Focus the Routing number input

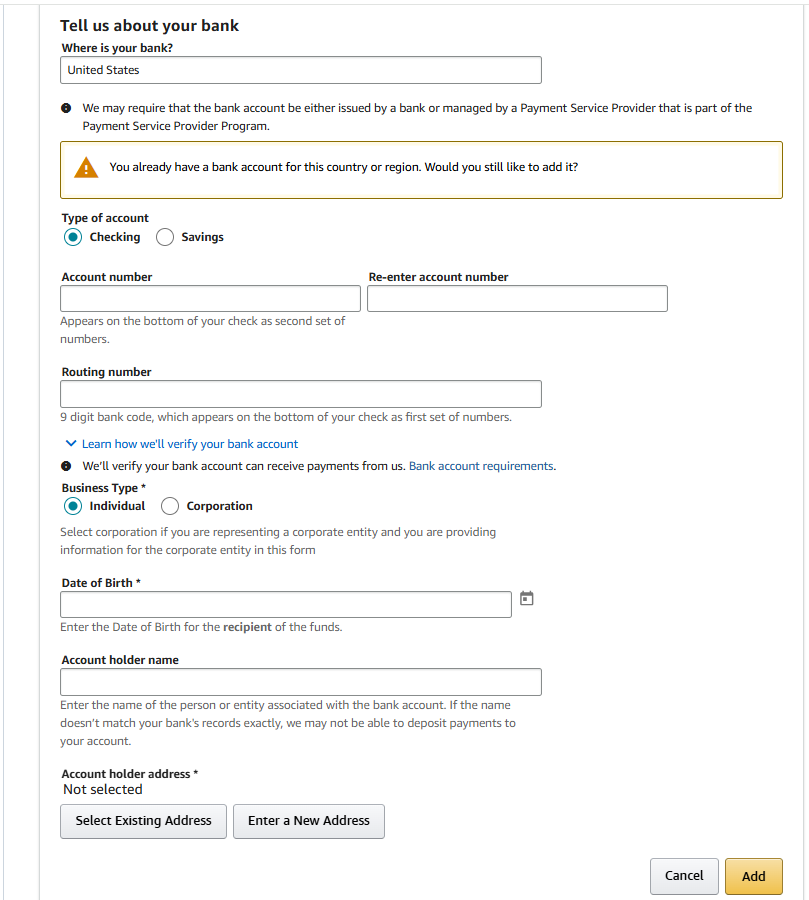click(x=301, y=394)
